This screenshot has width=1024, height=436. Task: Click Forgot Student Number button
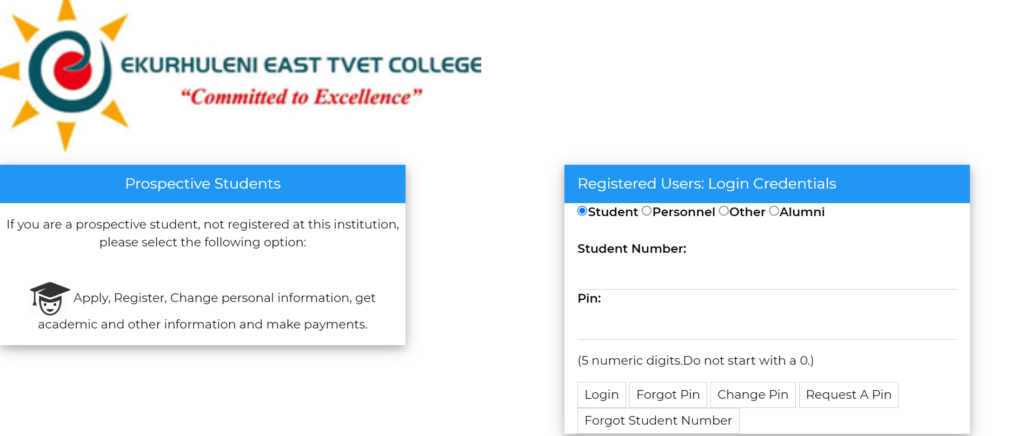coord(658,421)
